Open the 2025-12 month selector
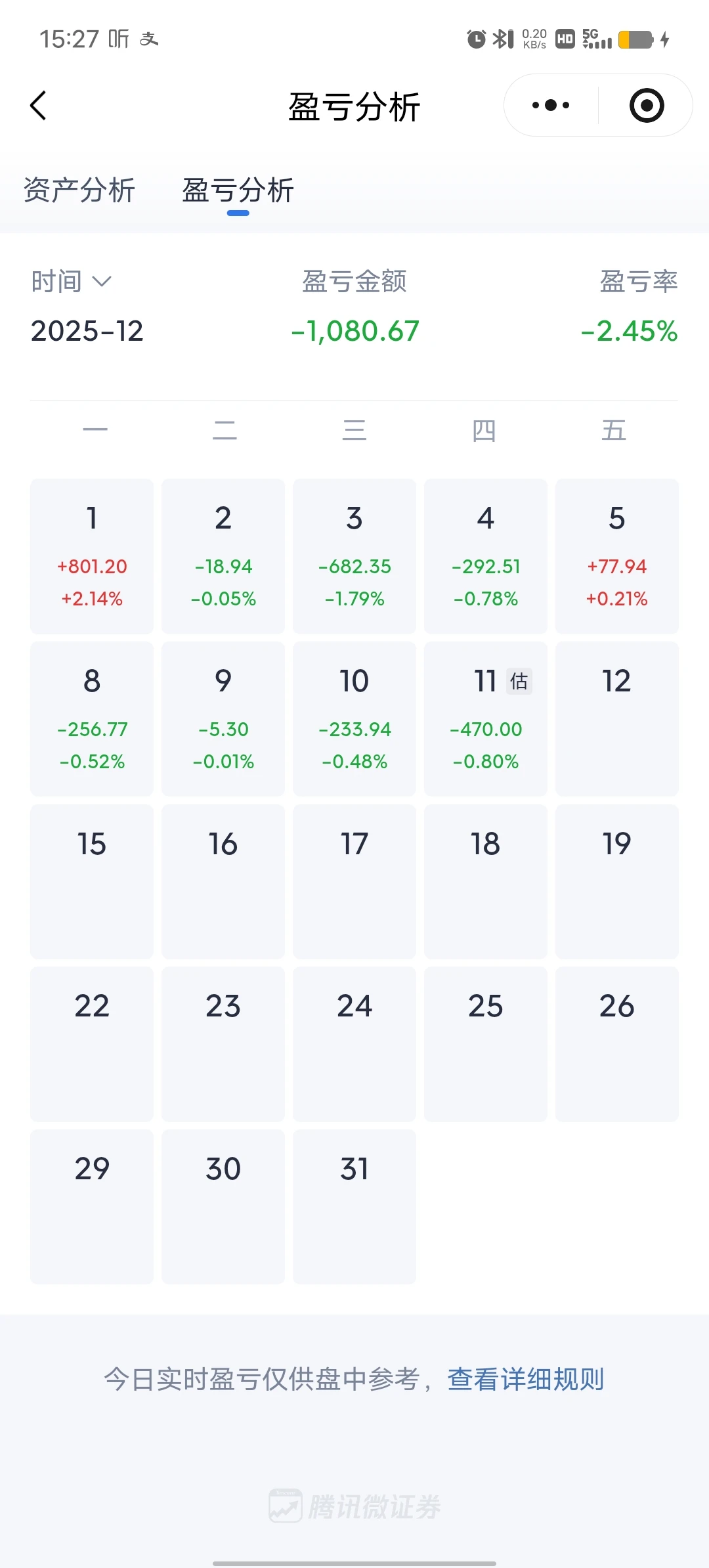The width and height of the screenshot is (709, 1568). point(87,331)
